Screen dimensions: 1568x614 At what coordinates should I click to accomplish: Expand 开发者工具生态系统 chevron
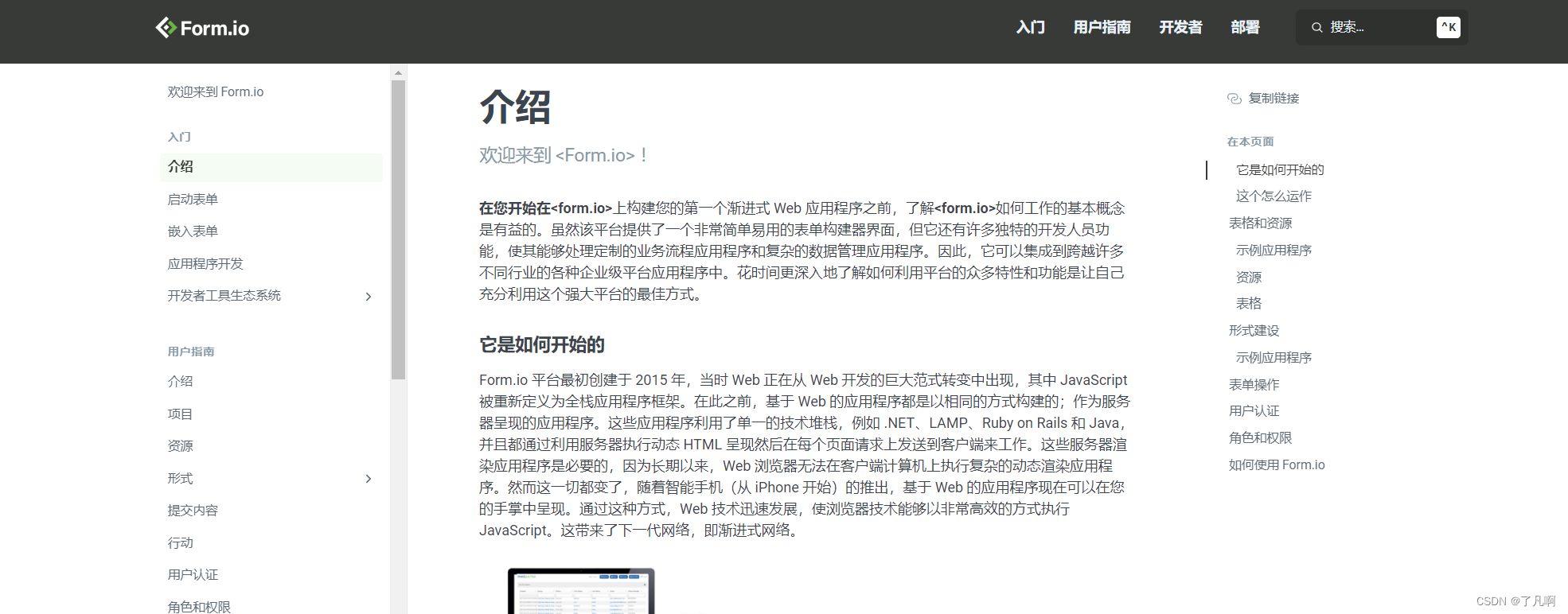[x=369, y=297]
